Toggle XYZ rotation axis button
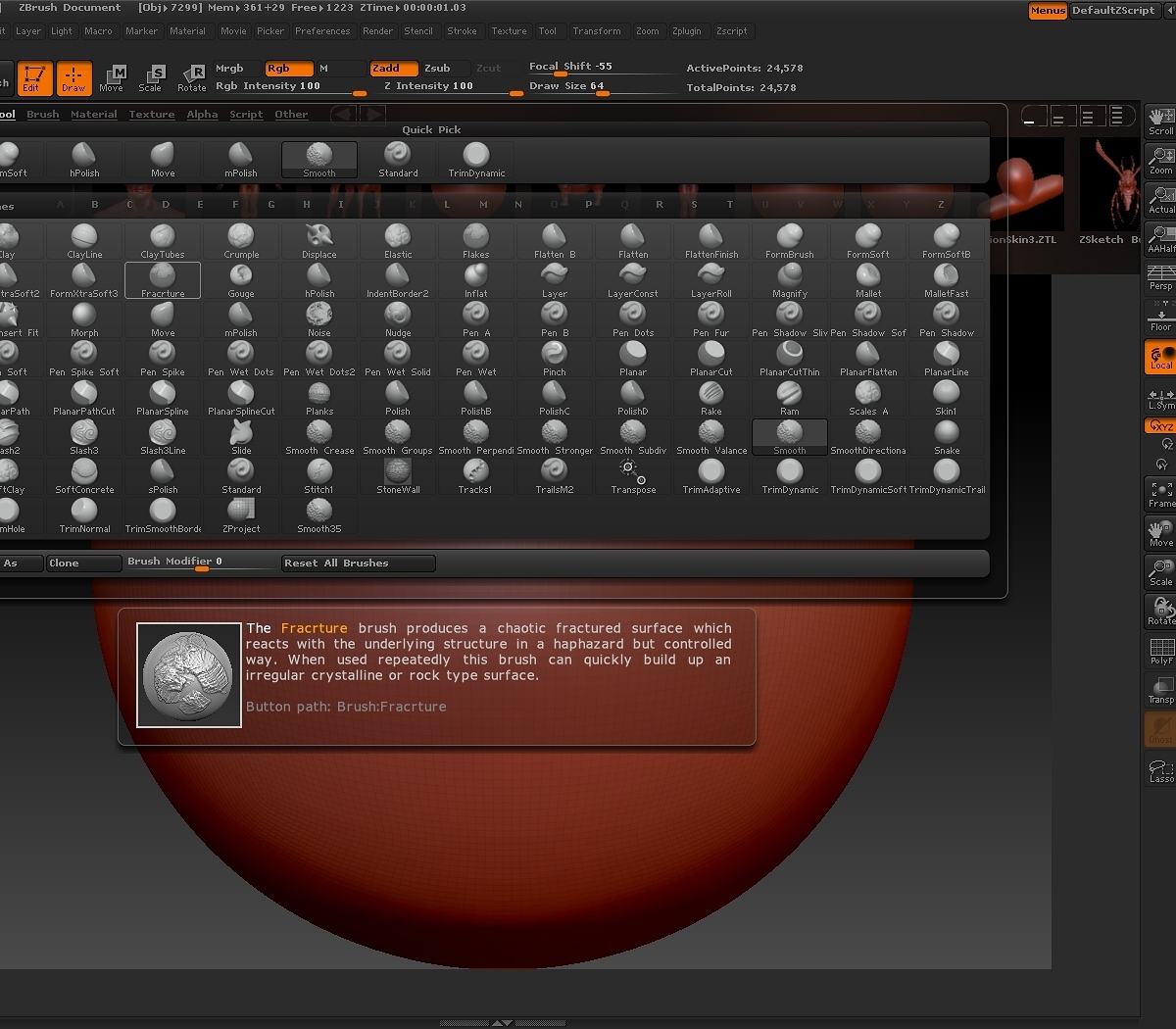 (1160, 426)
